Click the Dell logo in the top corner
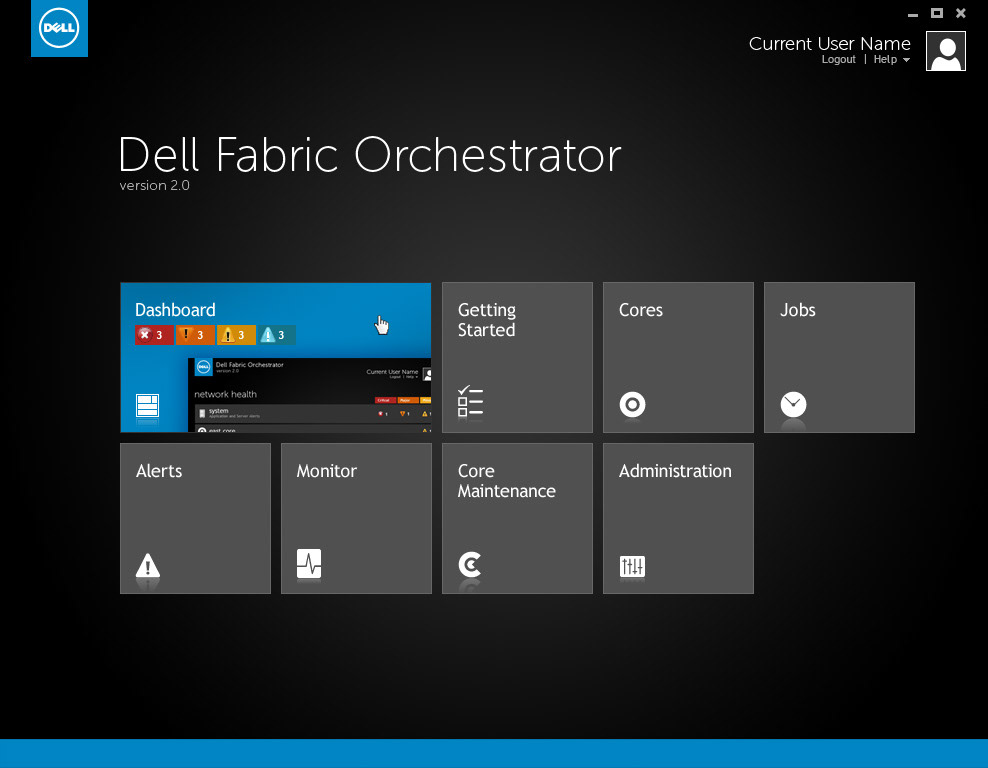This screenshot has height=768, width=988. click(x=59, y=28)
